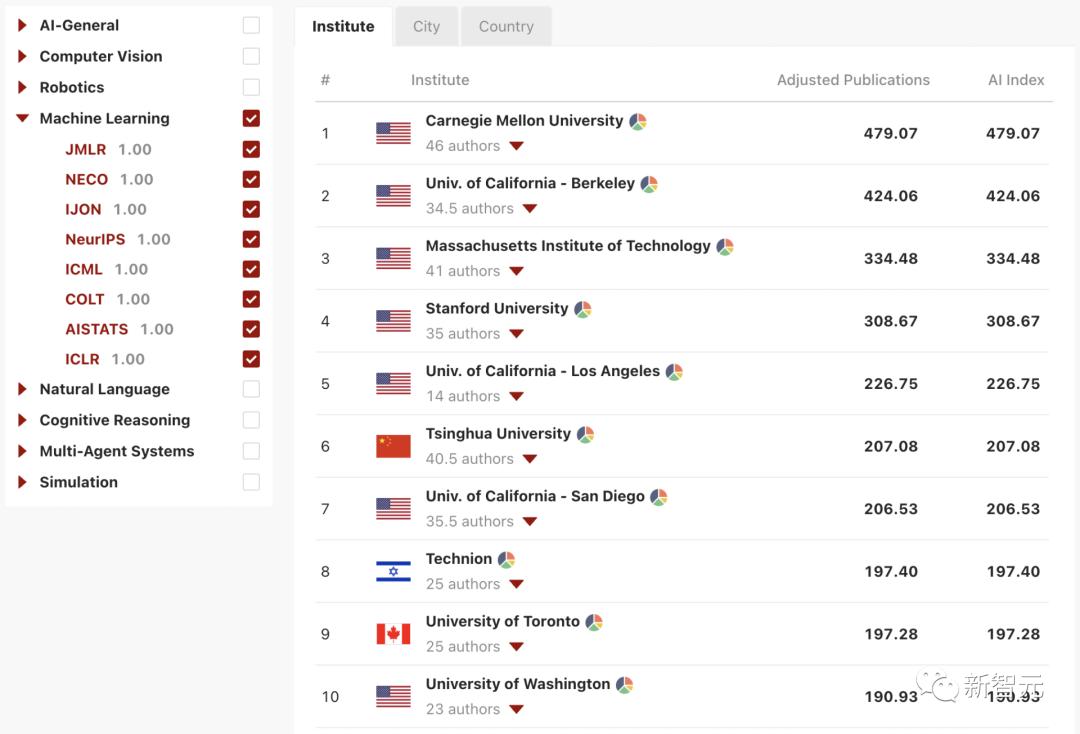The image size is (1080, 734).
Task: Open the pie chart icon for Carnegie Mellon University
Action: [638, 122]
